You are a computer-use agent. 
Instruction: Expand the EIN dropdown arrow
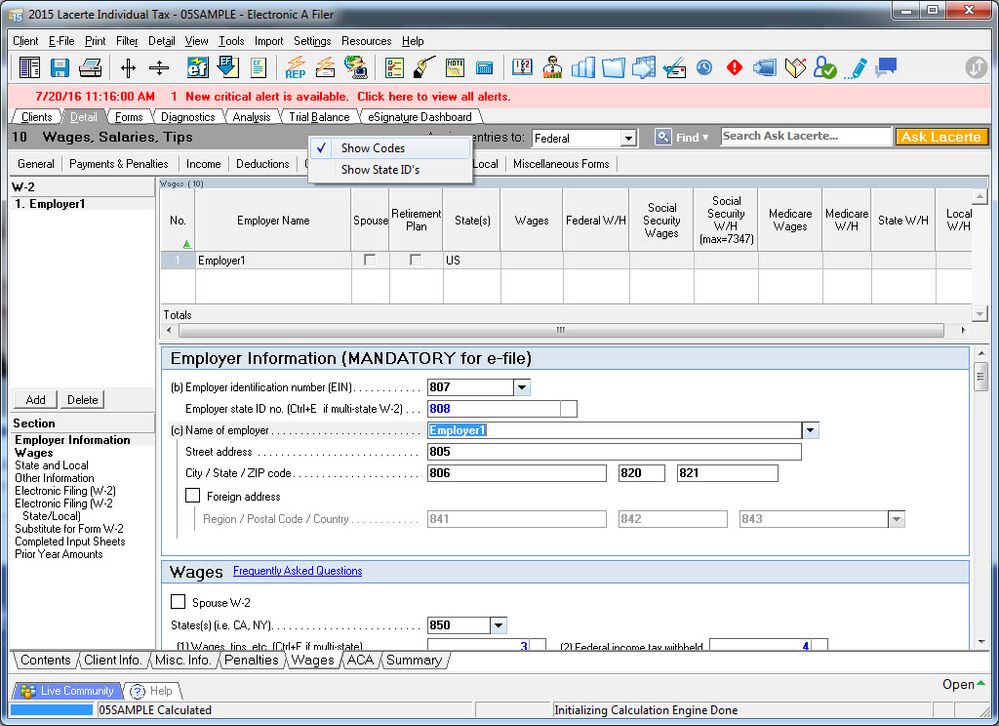(x=522, y=388)
